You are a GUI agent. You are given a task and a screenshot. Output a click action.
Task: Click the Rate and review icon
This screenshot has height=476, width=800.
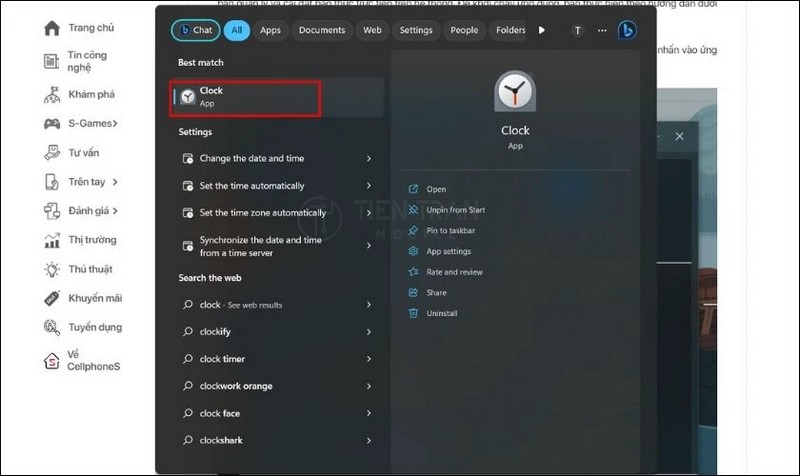pyautogui.click(x=413, y=272)
